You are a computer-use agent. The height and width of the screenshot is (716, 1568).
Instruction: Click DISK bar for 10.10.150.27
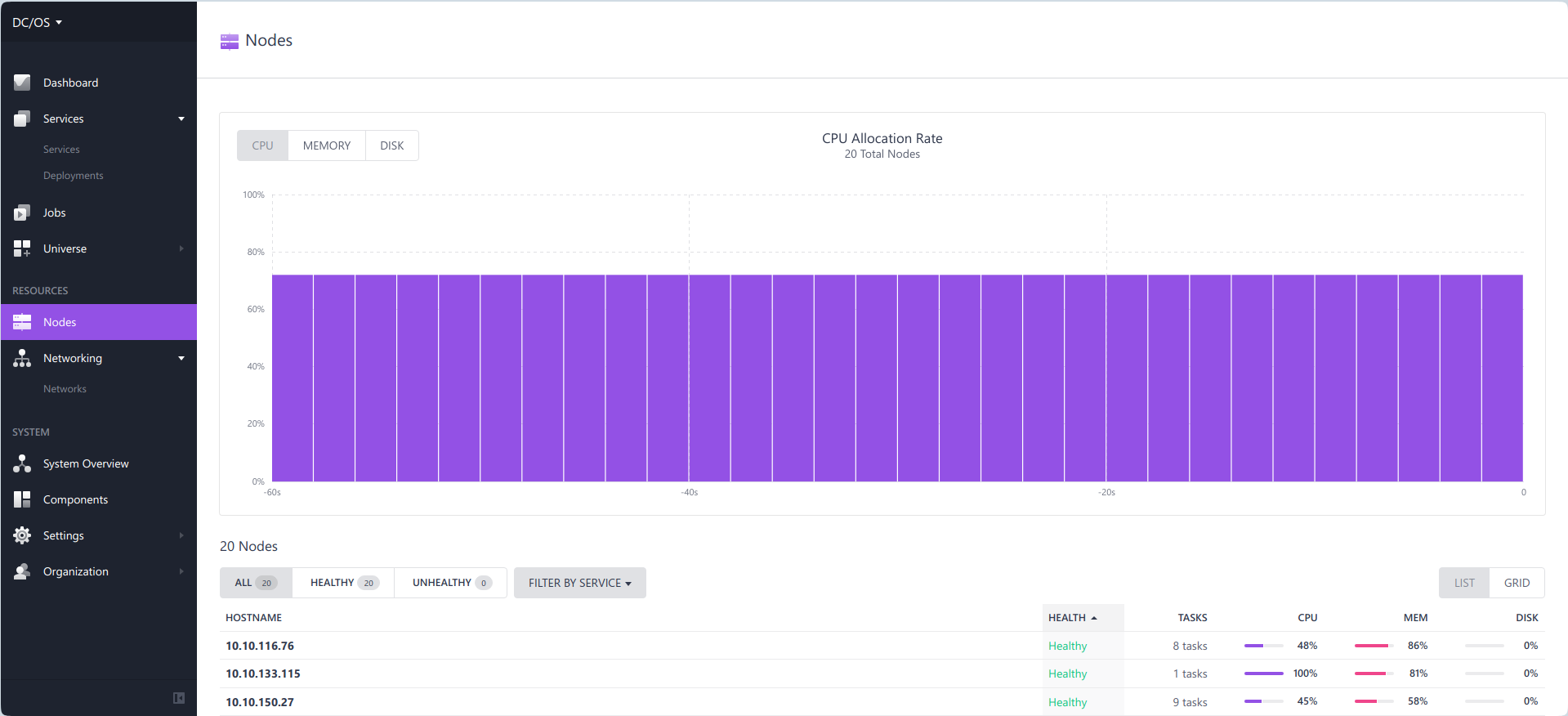tap(1485, 701)
